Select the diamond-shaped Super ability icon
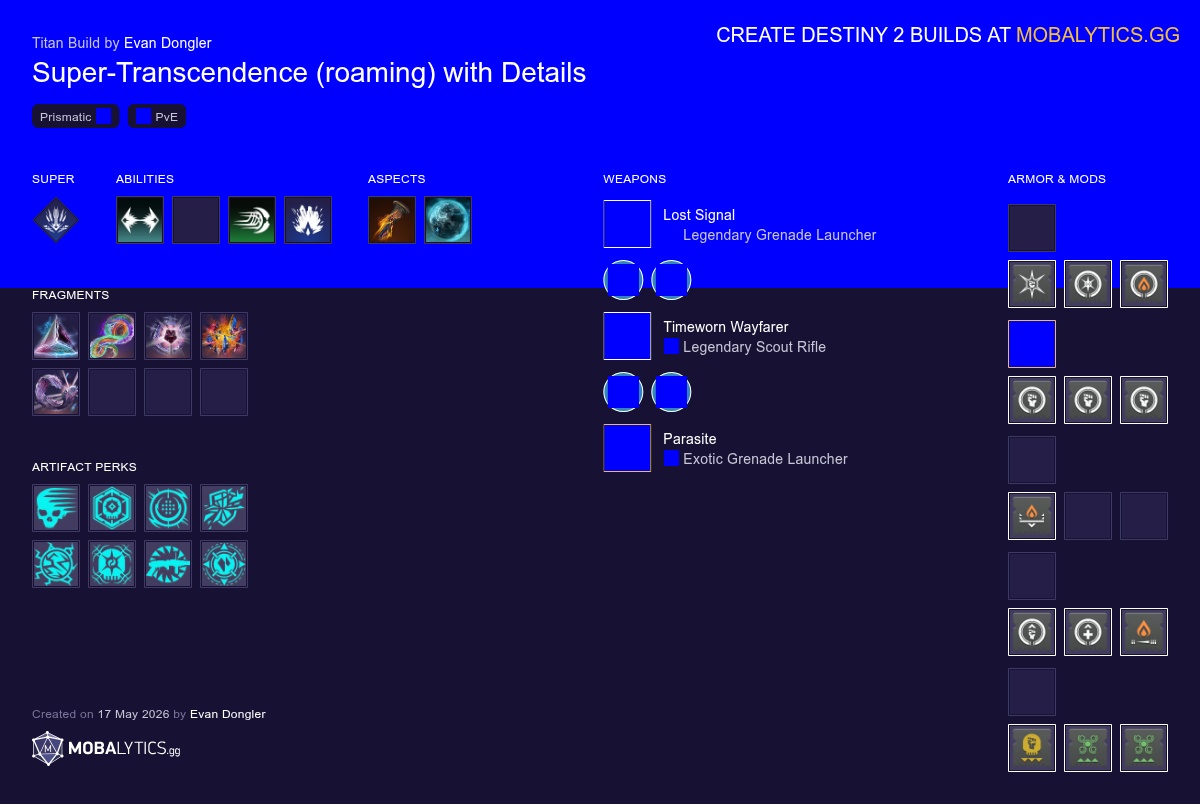 point(56,220)
